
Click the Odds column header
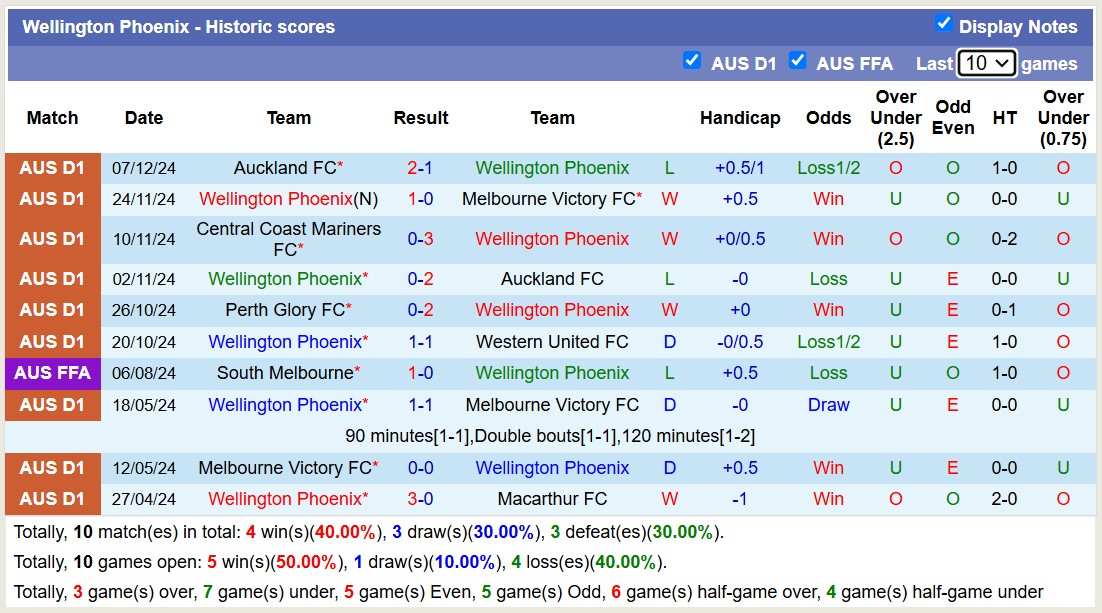(828, 117)
